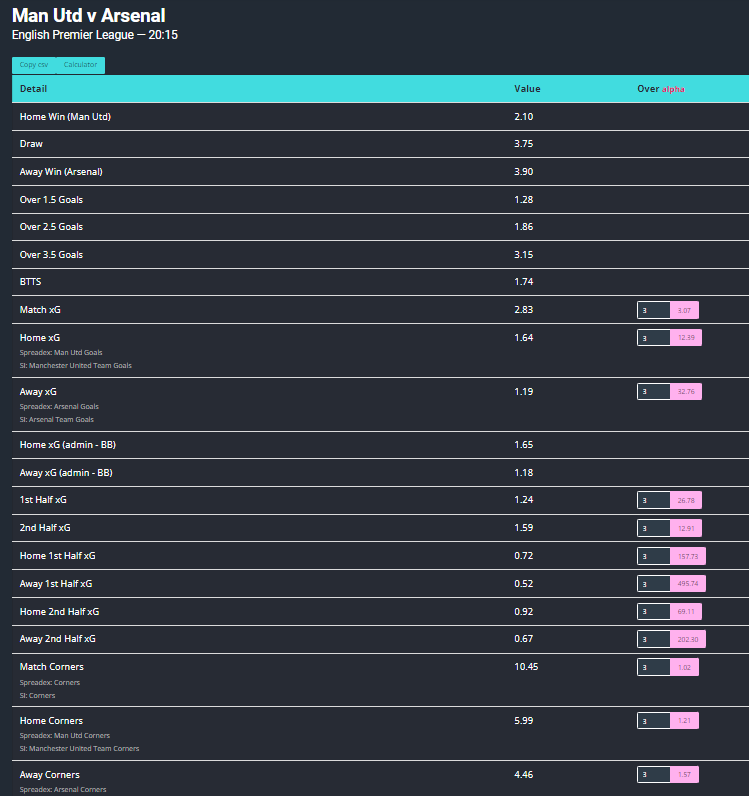The height and width of the screenshot is (796, 749).
Task: Select the pink 1.21 odds value
Action: tap(685, 721)
